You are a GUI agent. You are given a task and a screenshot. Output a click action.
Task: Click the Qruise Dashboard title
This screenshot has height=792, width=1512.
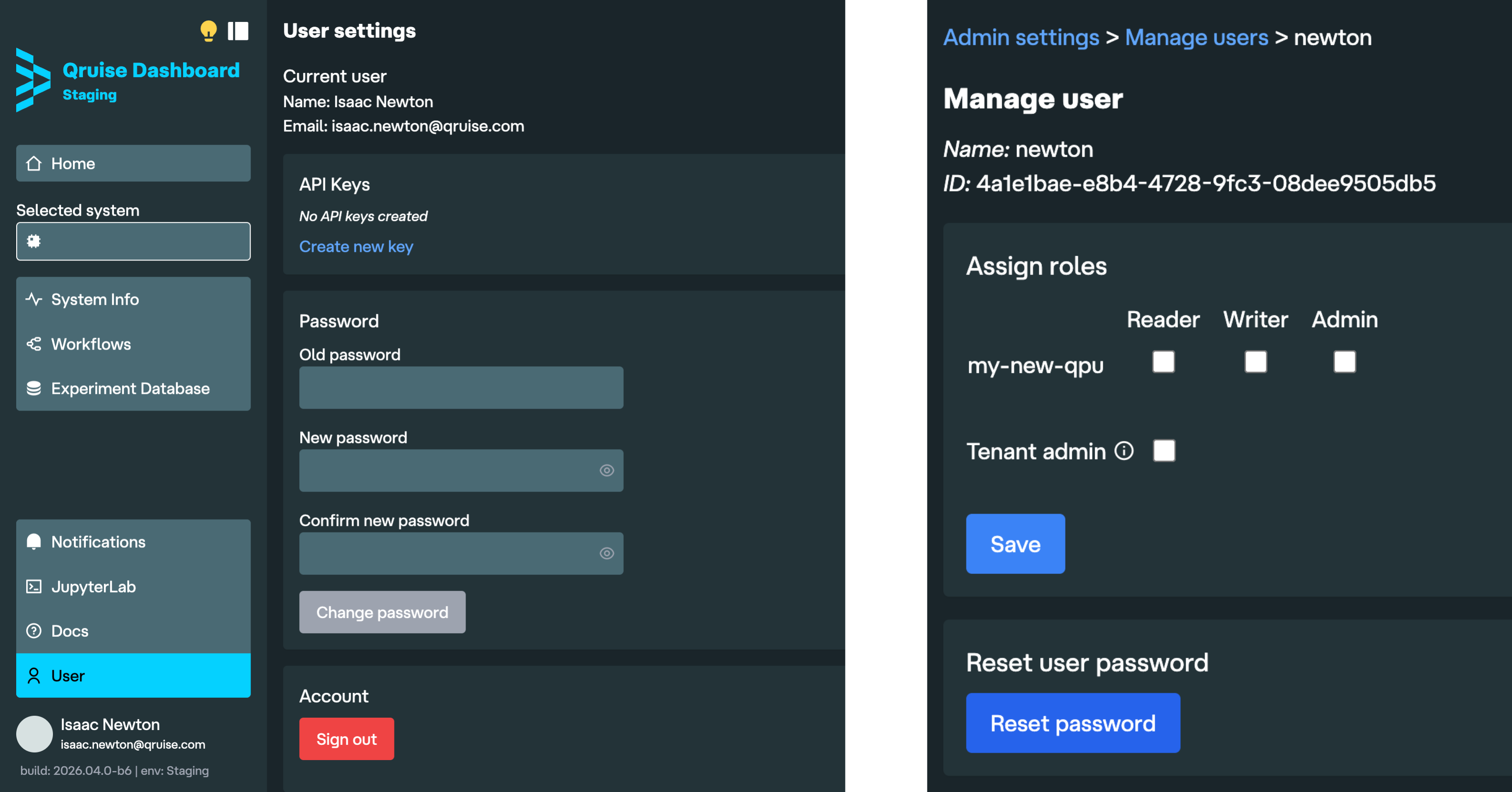(151, 70)
